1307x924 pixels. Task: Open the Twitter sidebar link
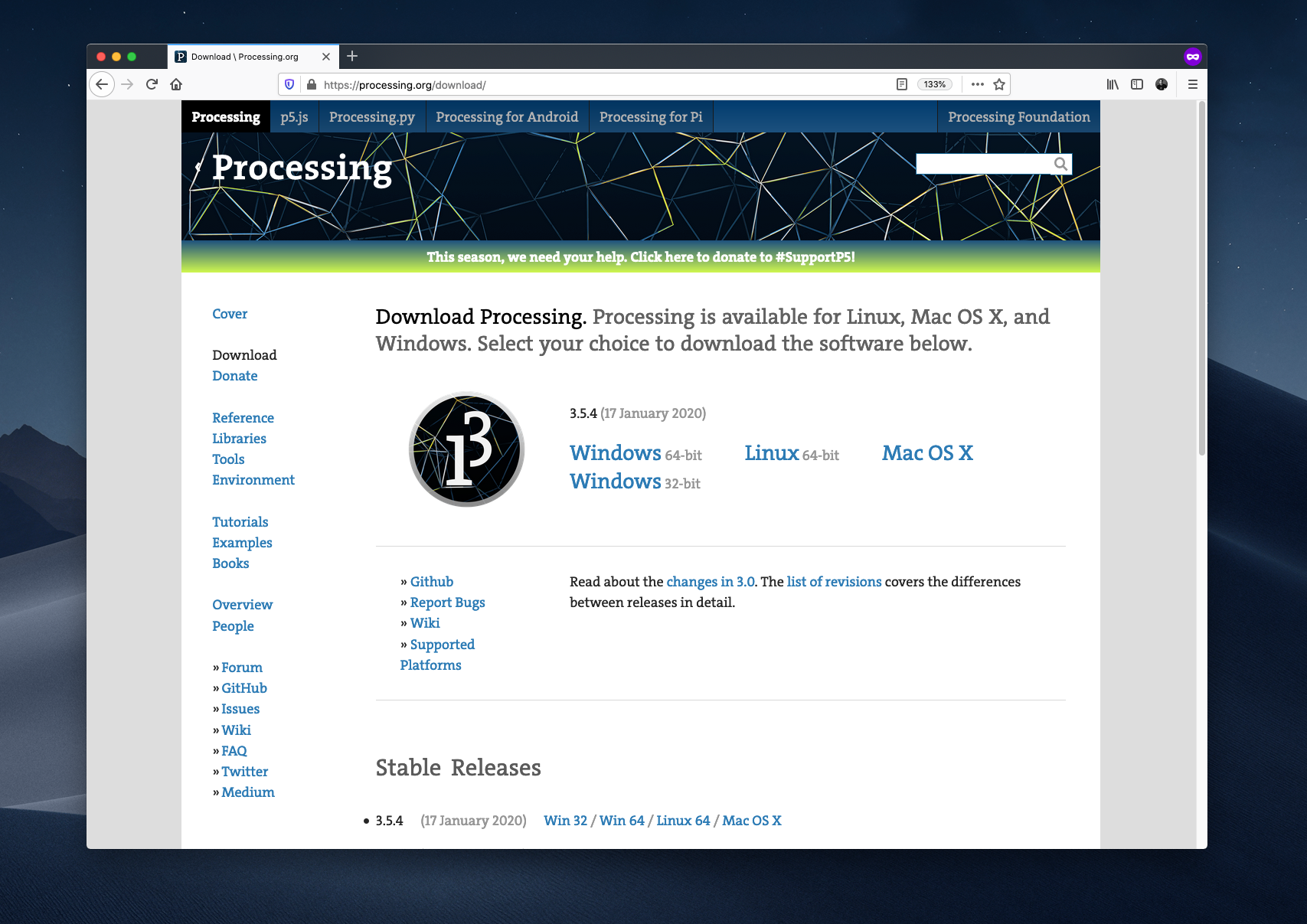245,772
